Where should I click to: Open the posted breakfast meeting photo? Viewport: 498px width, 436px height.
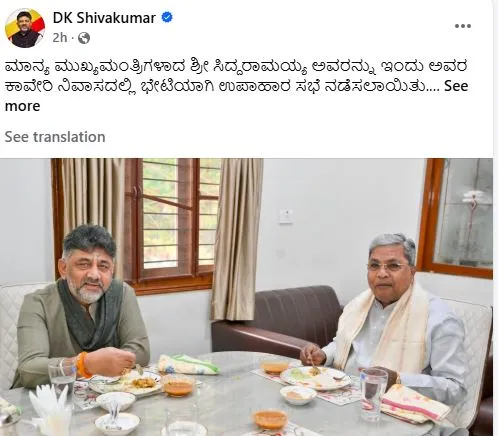coord(246,297)
